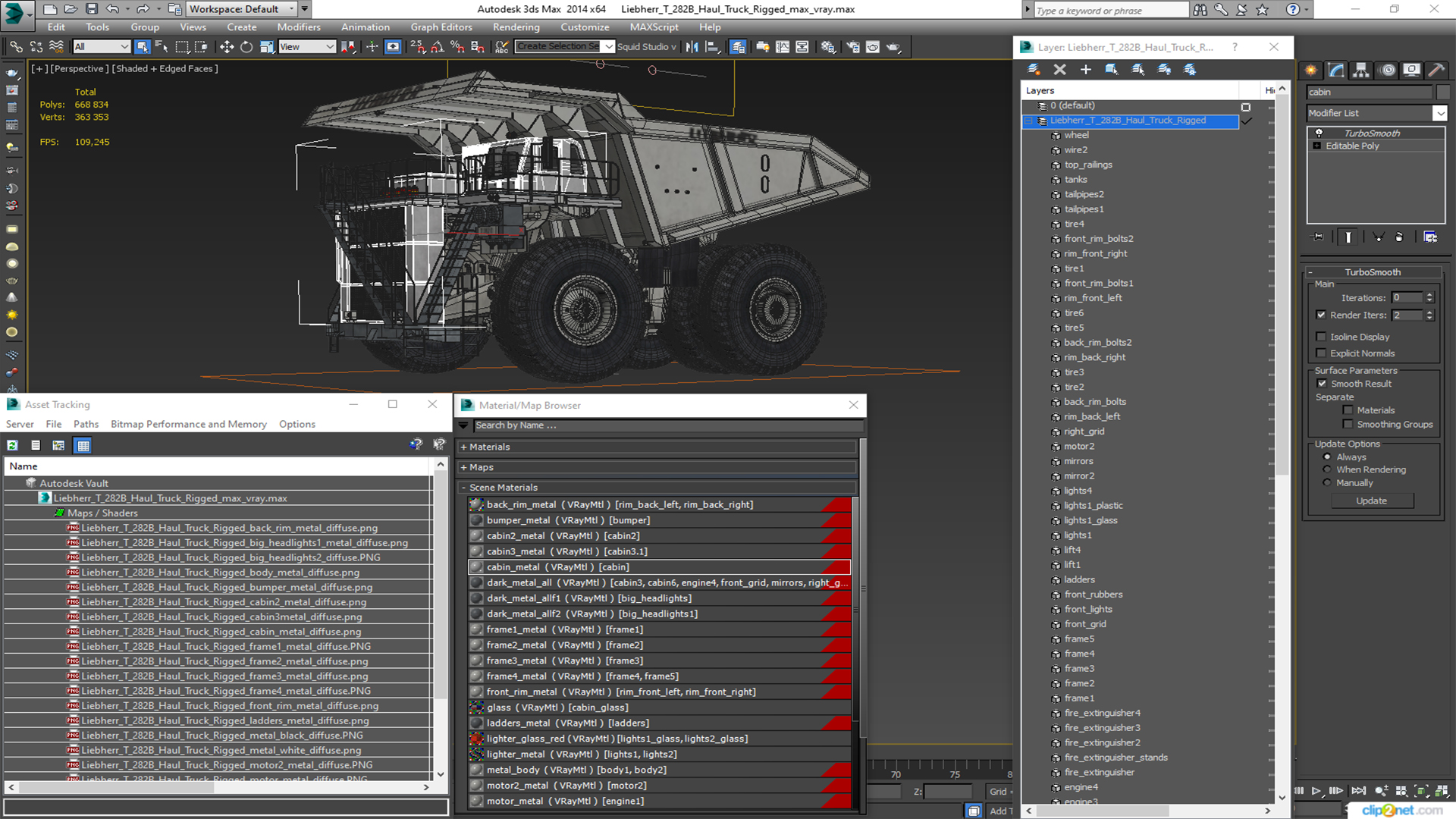Expand the Materials section in browser

tap(464, 447)
